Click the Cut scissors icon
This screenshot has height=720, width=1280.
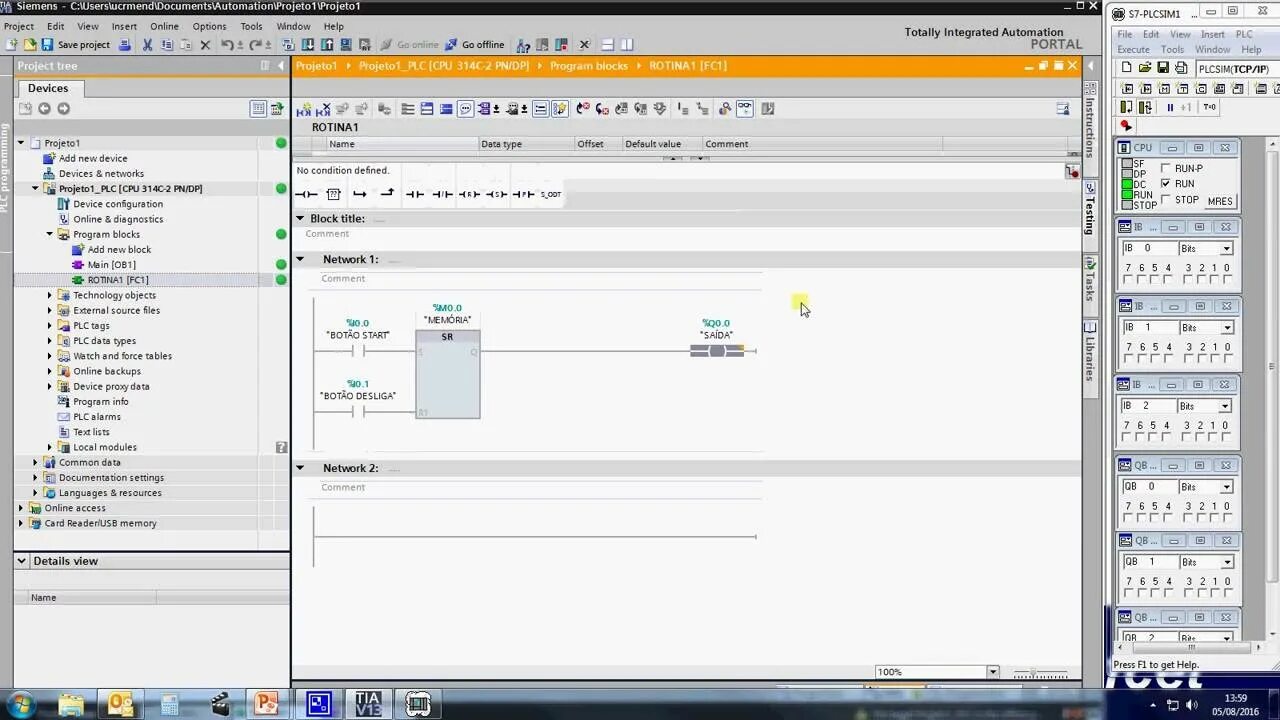point(147,45)
